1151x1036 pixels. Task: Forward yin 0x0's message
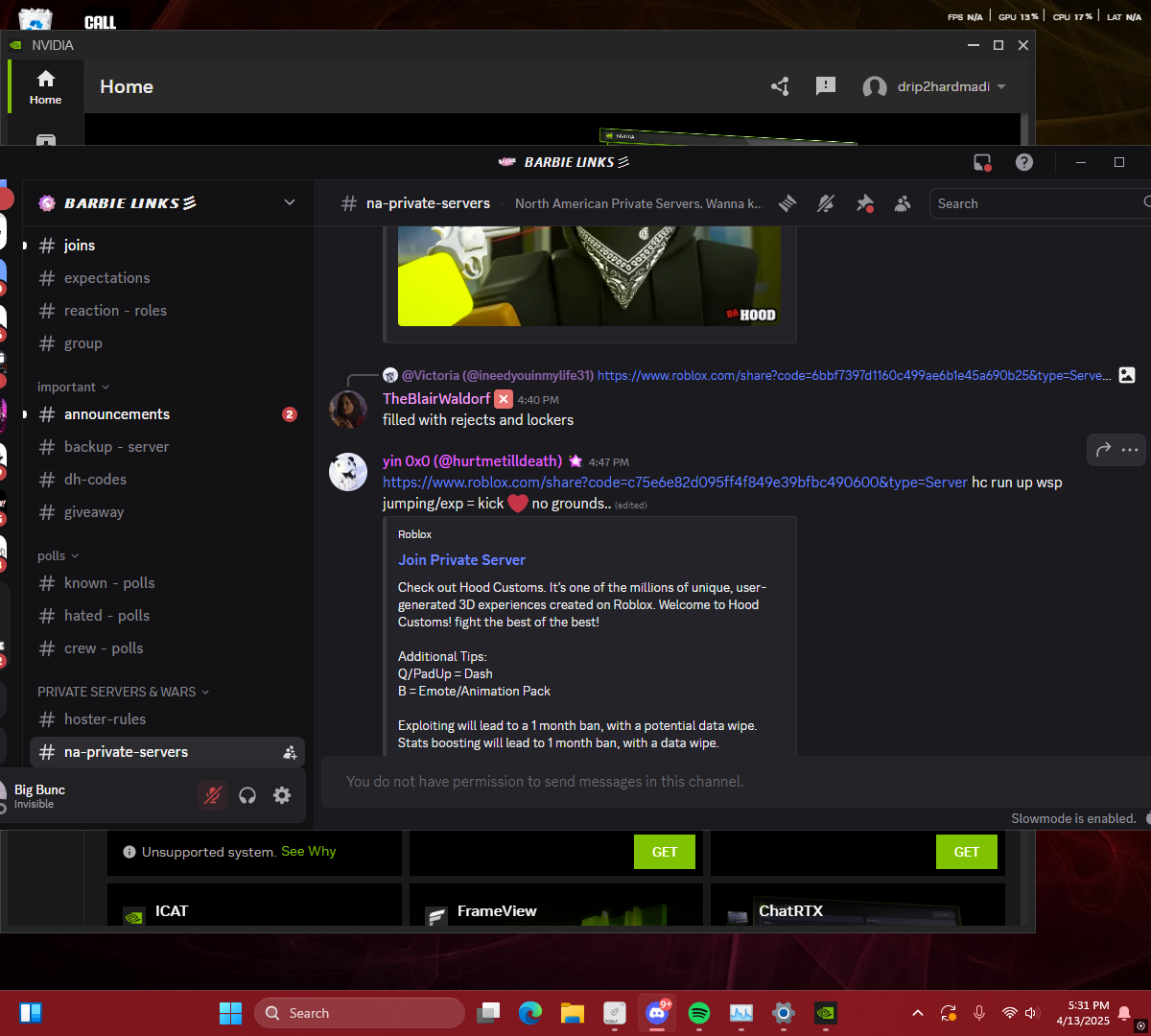coord(1103,449)
